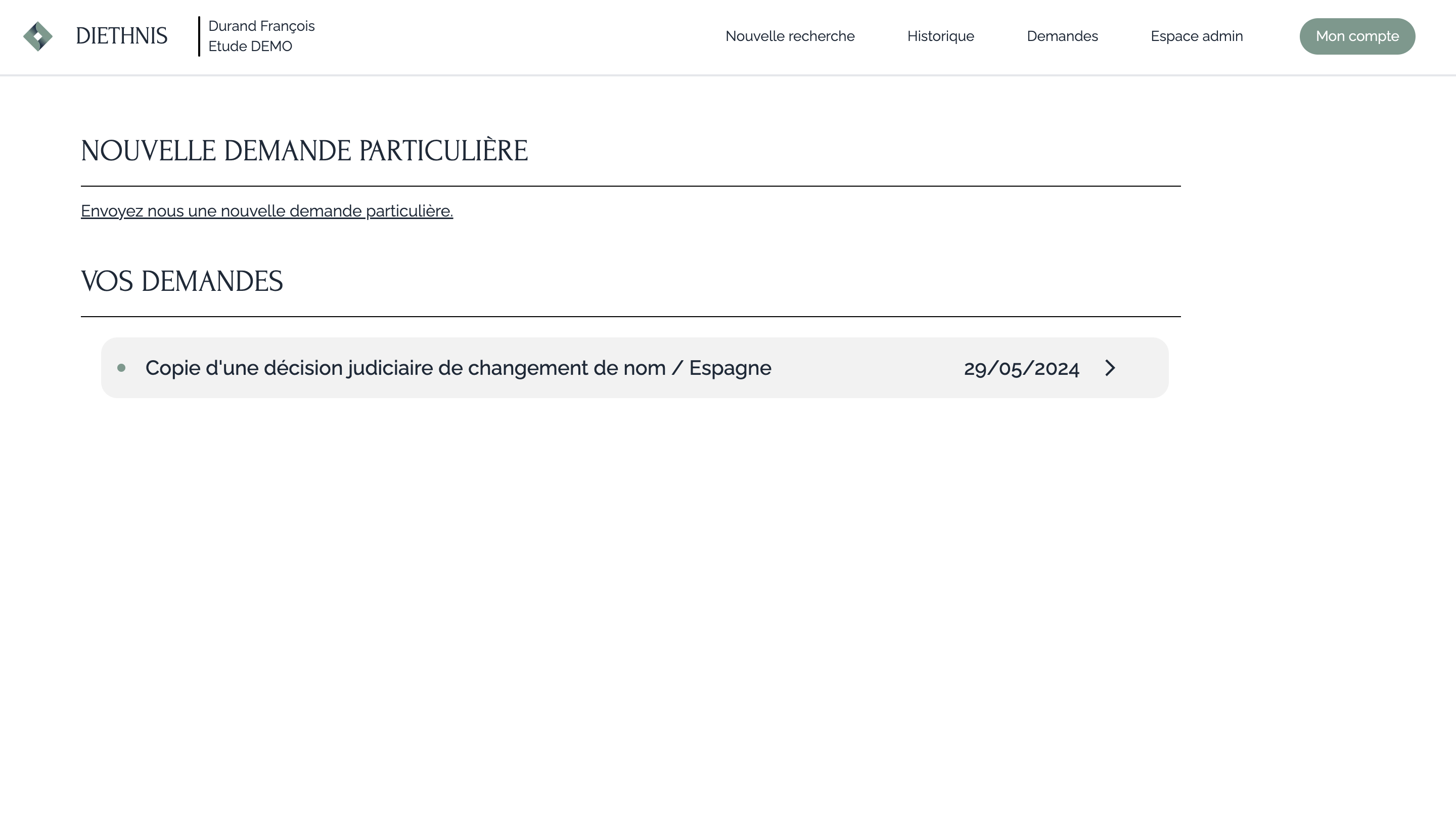Click the Durand François user name
This screenshot has width=1456, height=821.
[261, 26]
